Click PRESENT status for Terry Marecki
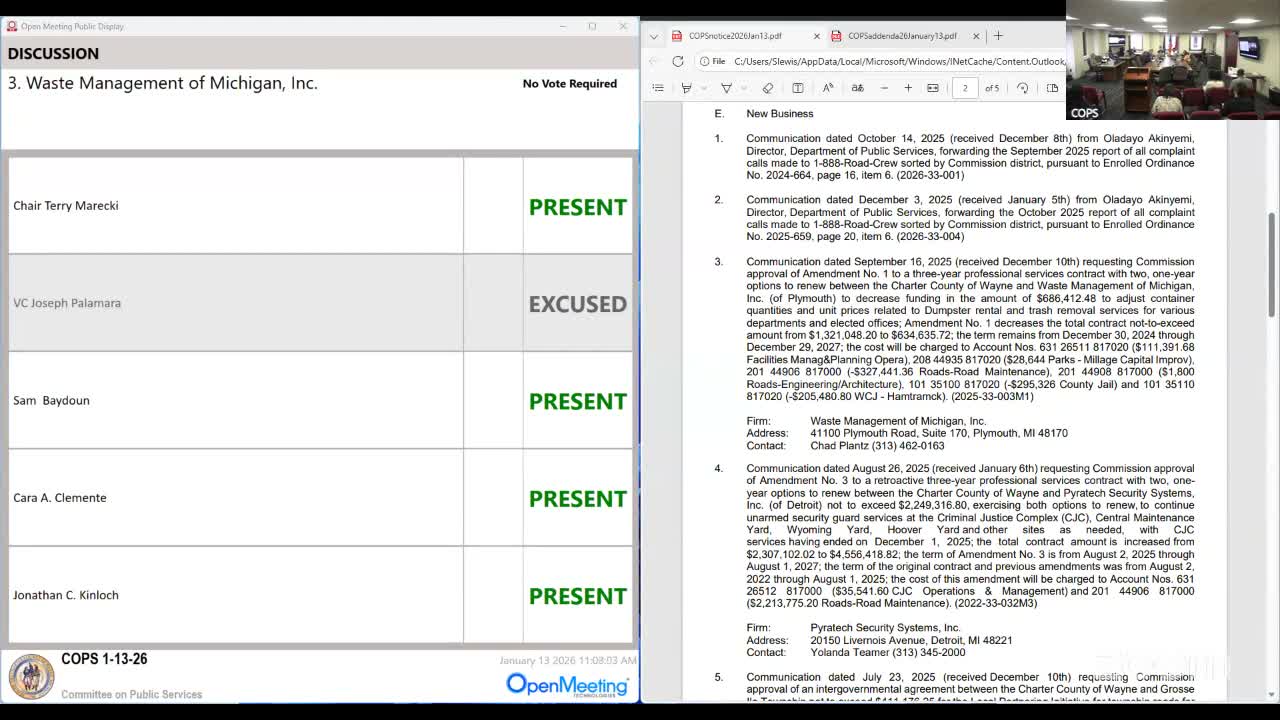Screen dimensions: 1280x720 click(x=578, y=207)
